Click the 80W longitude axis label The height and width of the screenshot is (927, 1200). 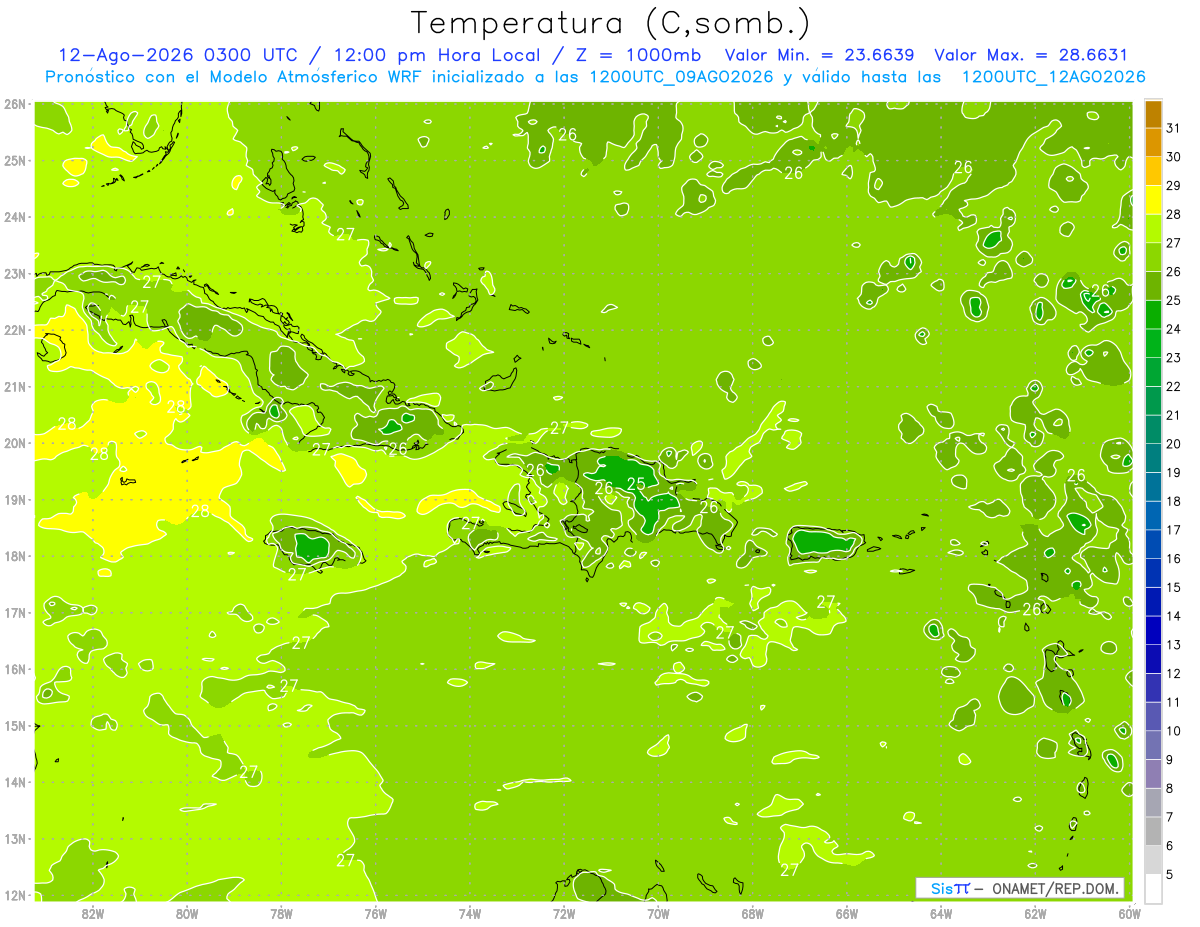[x=187, y=913]
